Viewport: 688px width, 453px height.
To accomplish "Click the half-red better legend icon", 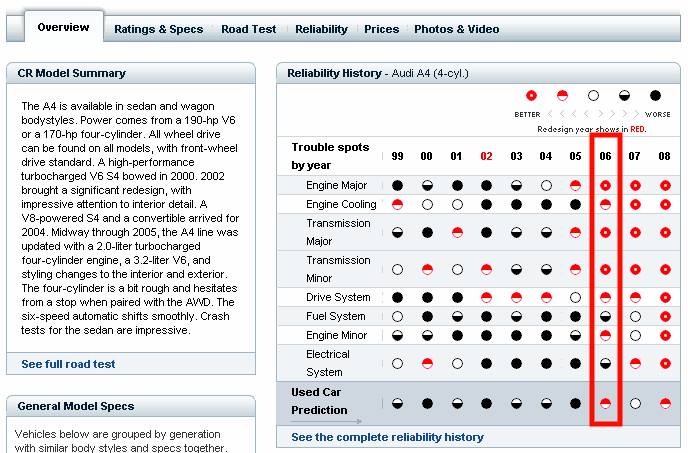I will click(x=562, y=96).
